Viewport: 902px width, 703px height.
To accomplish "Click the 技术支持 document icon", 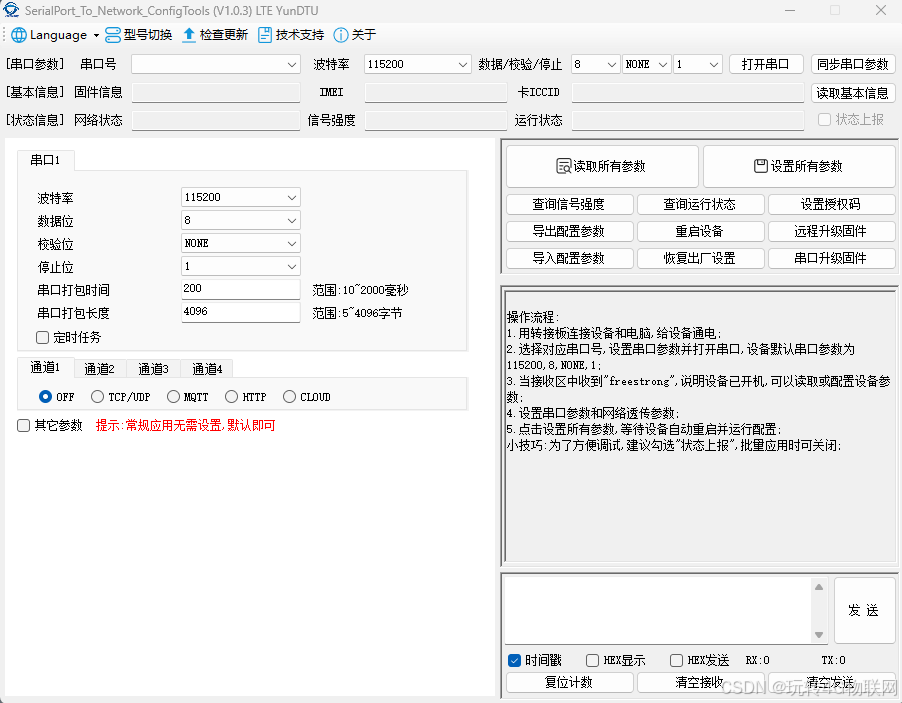I will click(265, 35).
